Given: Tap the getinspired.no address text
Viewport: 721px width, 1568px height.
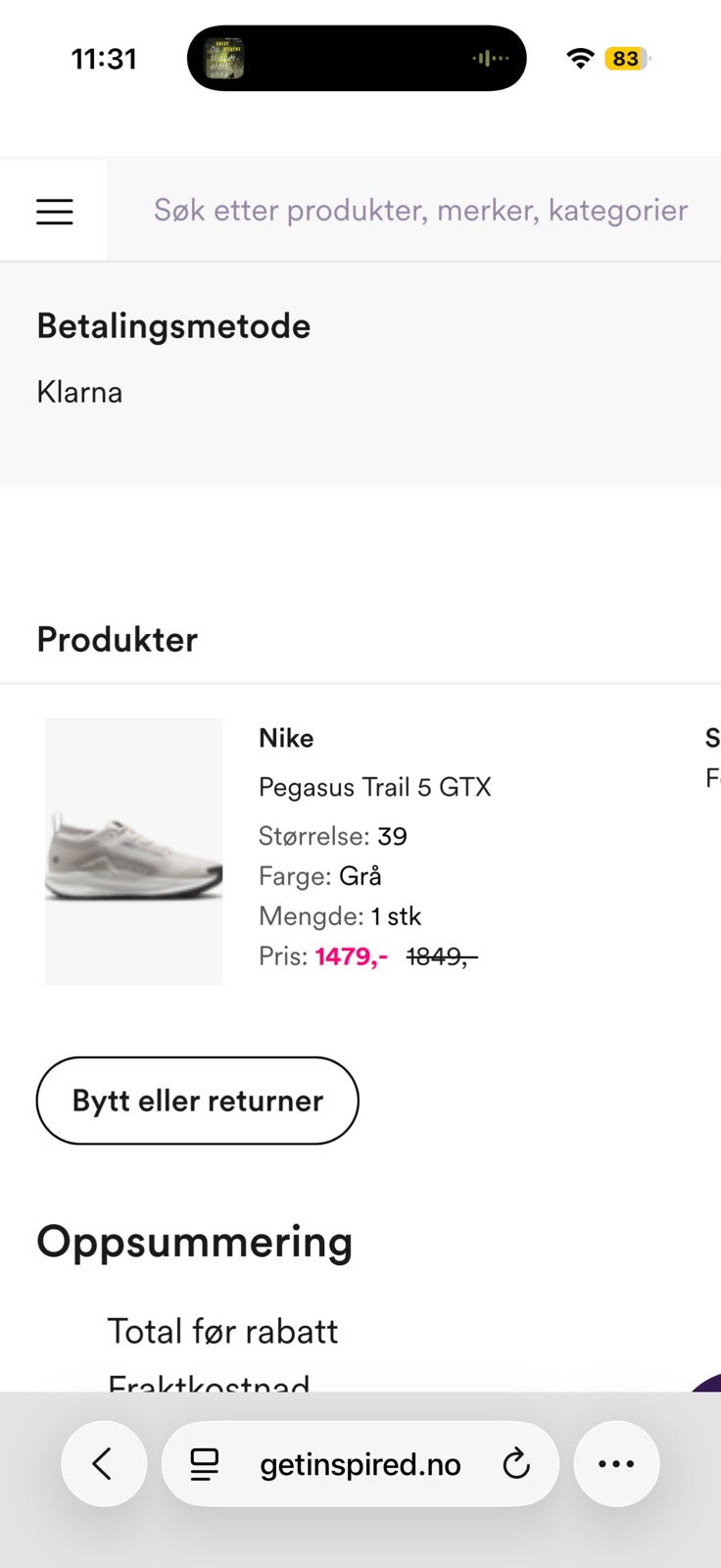Looking at the screenshot, I should click(360, 1464).
